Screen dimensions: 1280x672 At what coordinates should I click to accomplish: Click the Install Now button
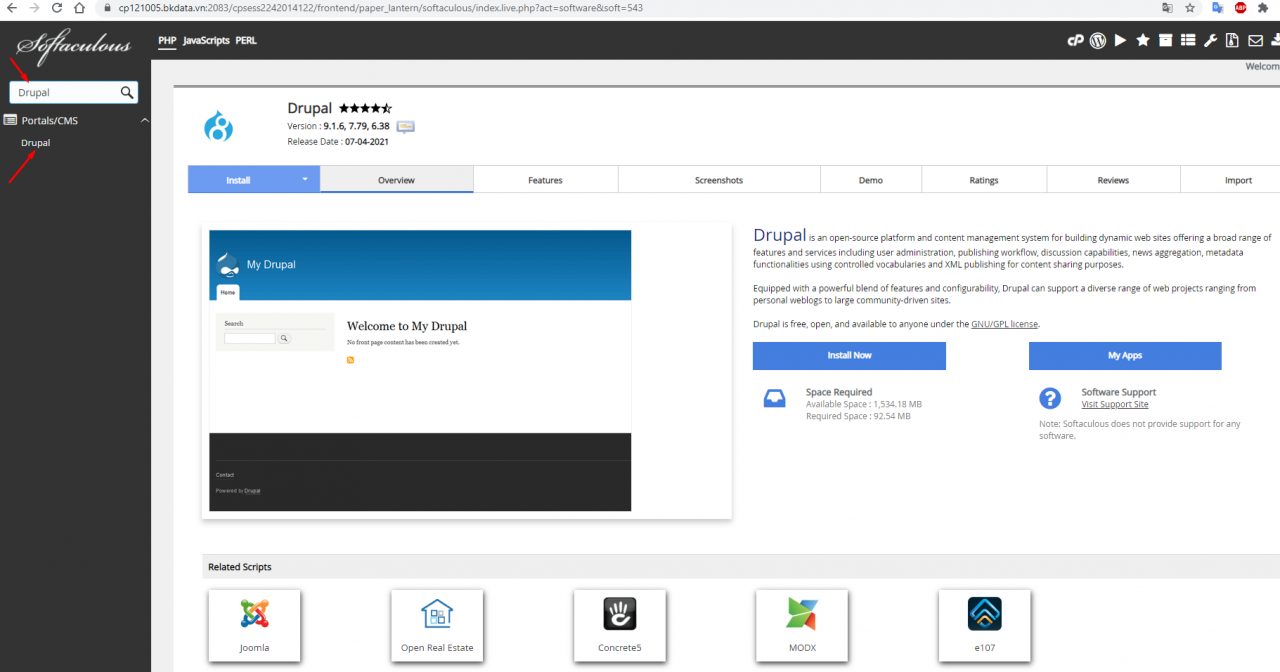(849, 355)
